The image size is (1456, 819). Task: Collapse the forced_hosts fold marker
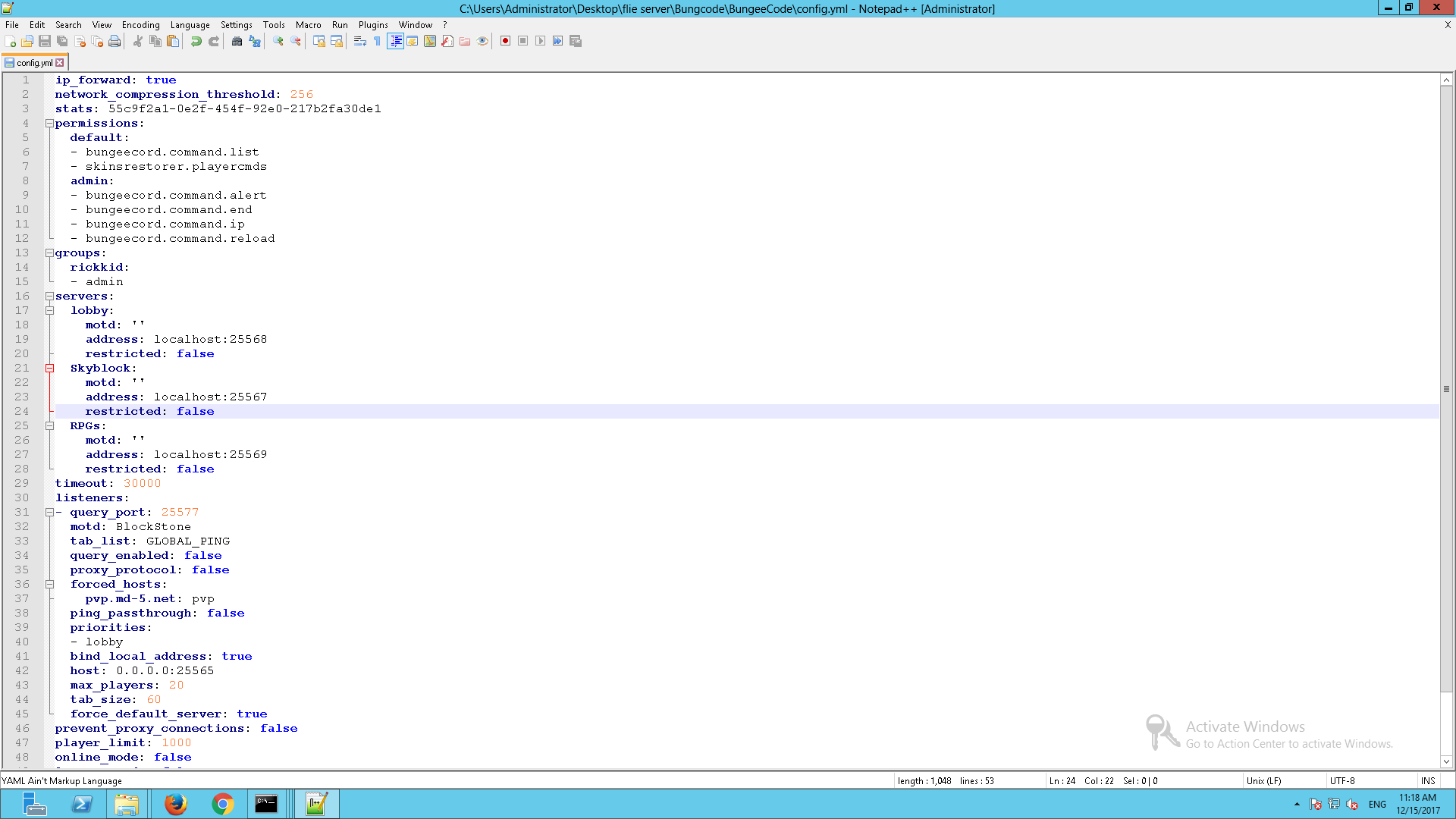49,585
